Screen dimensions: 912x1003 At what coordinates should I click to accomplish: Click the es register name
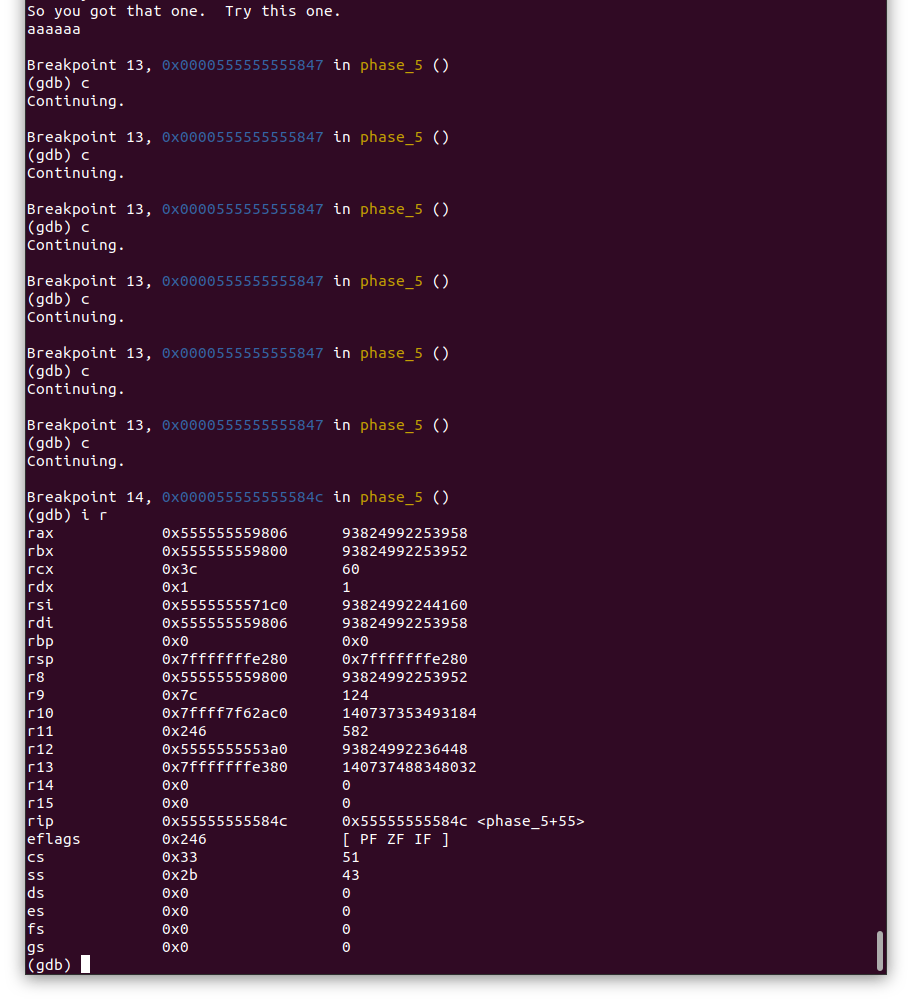36,911
